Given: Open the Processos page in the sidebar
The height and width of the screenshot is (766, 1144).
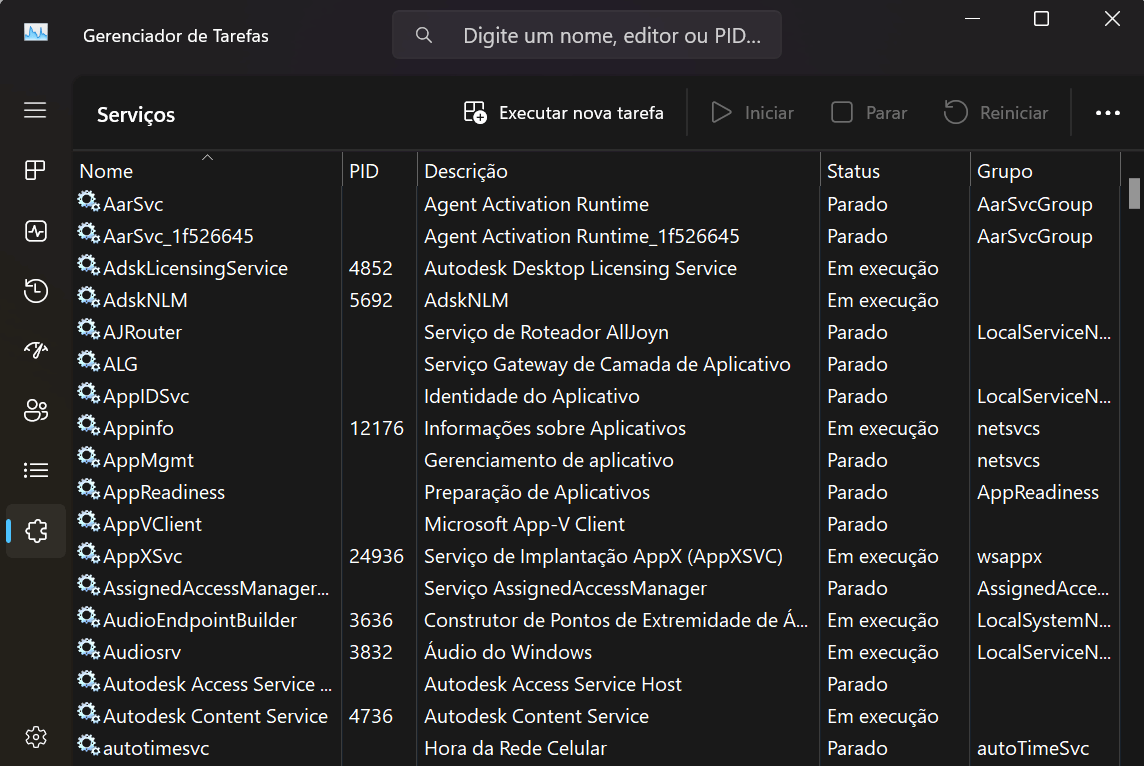Looking at the screenshot, I should (x=35, y=170).
